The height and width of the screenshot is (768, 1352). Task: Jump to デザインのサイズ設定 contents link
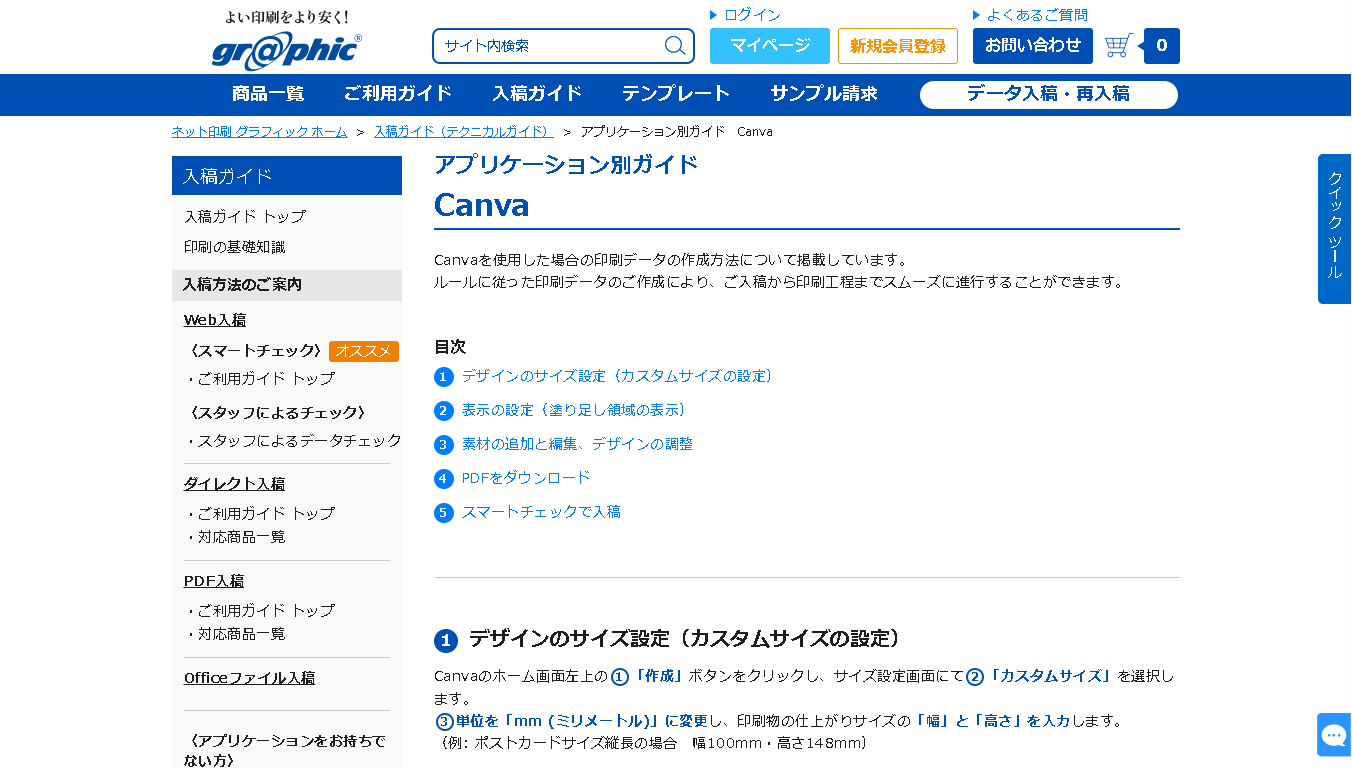[619, 376]
